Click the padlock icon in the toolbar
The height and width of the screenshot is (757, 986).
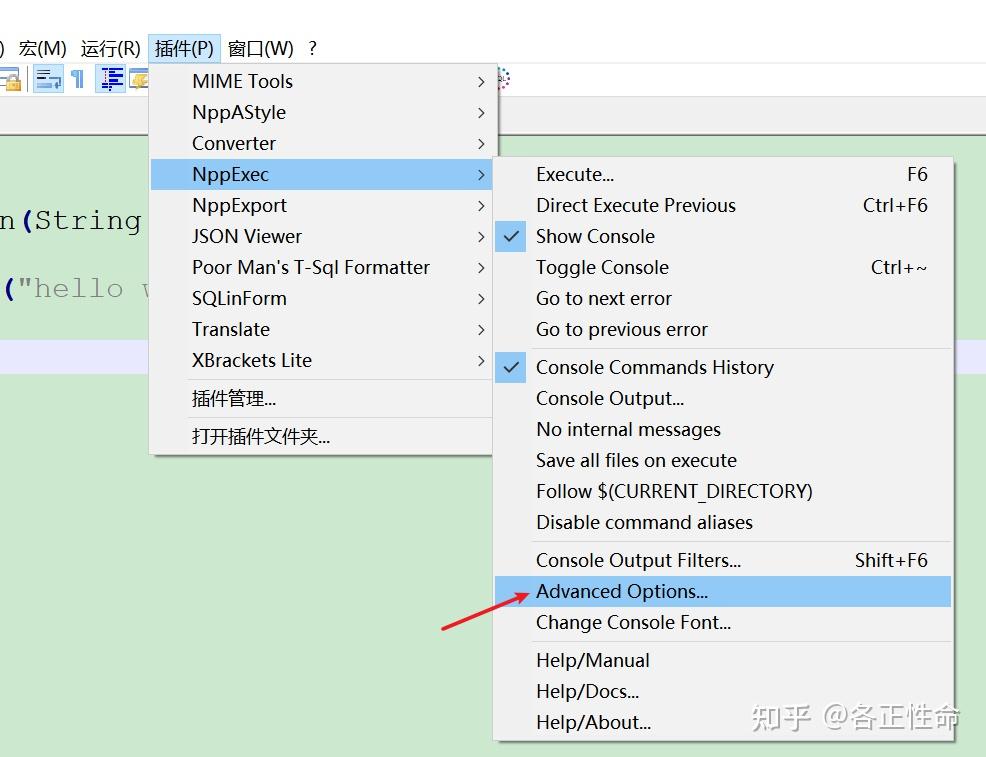click(11, 80)
